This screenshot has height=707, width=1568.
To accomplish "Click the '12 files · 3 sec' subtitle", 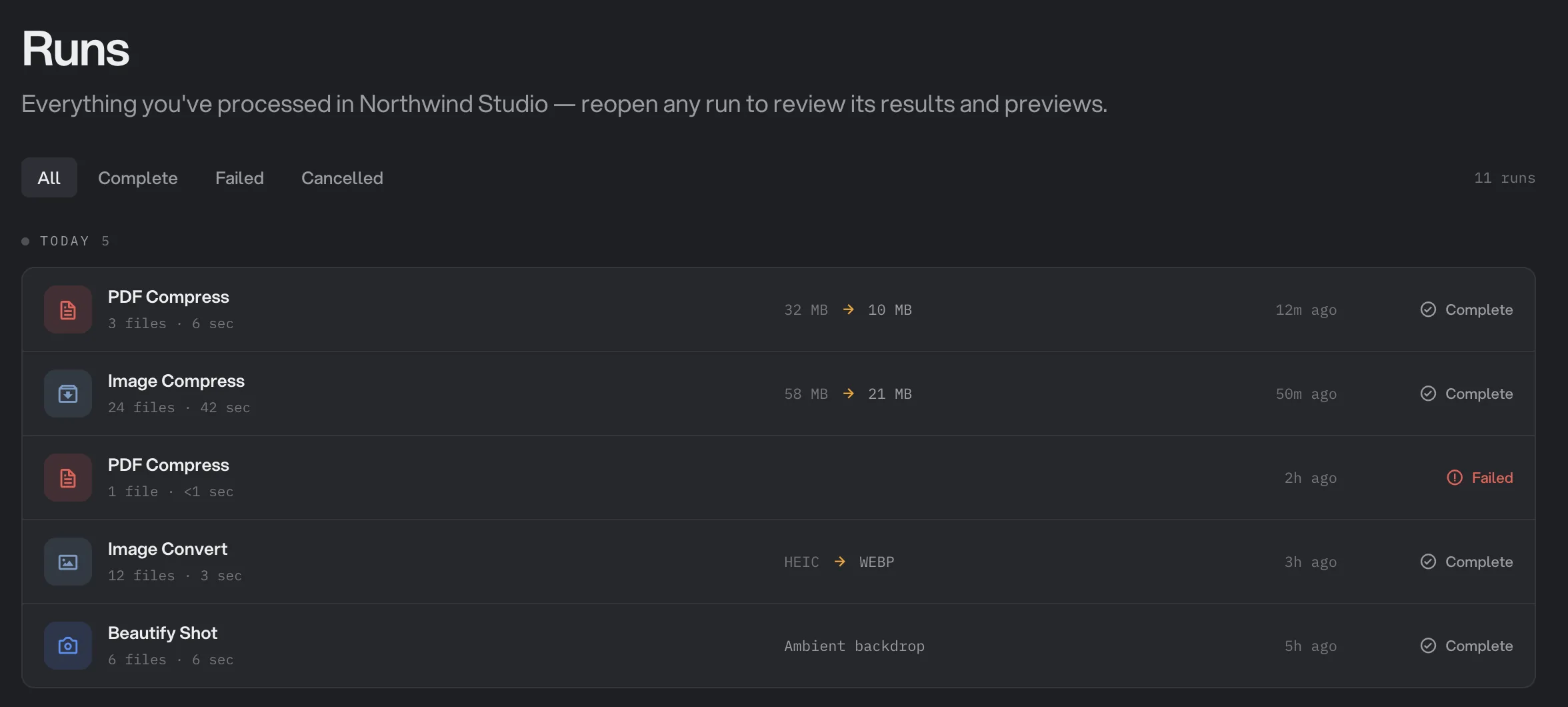I will coord(175,576).
